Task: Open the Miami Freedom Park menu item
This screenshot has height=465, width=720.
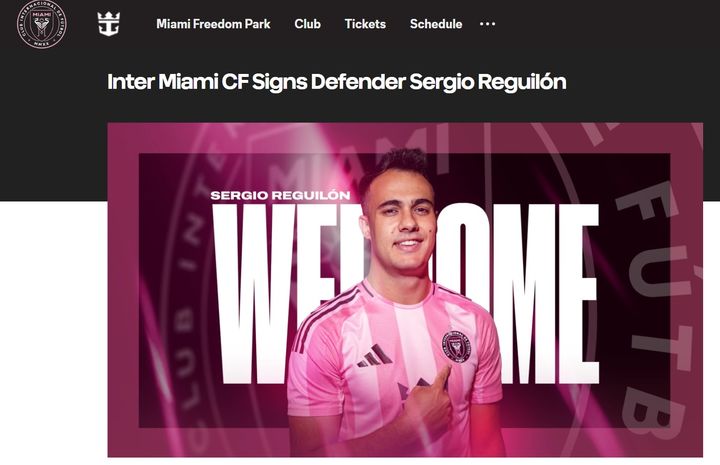Action: pyautogui.click(x=213, y=24)
